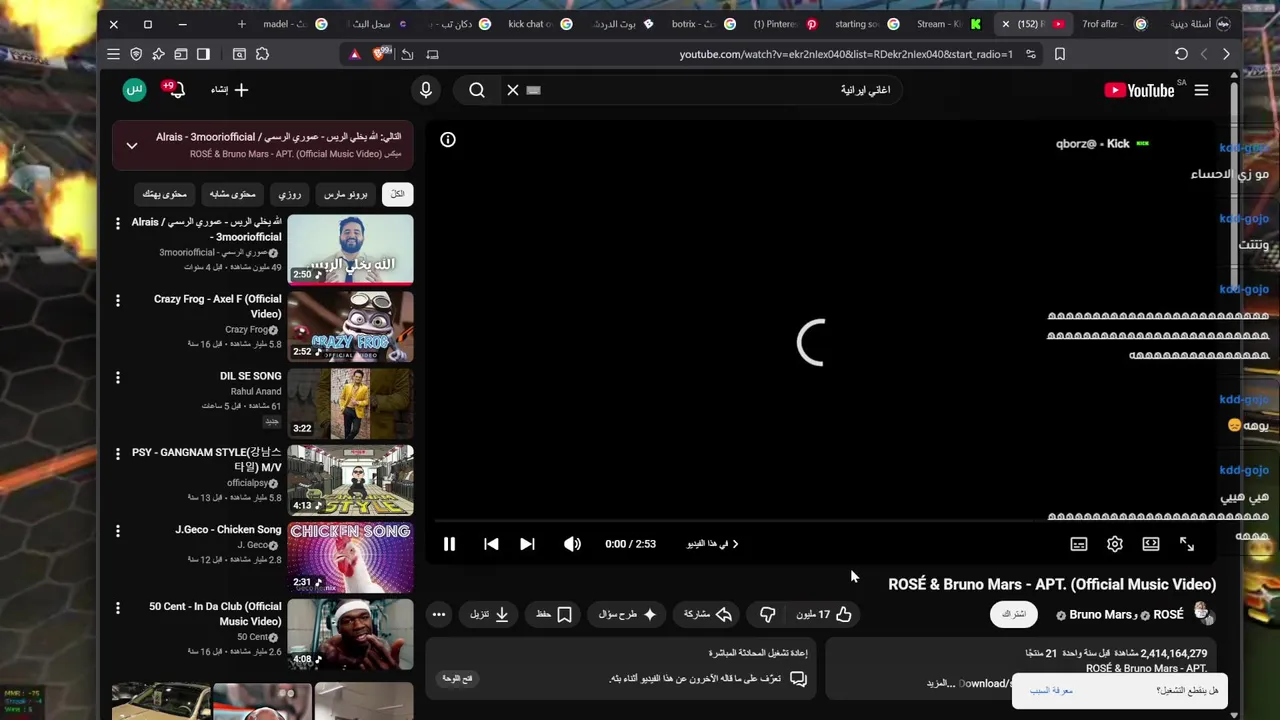
Task: Open 'الله يخلي الريس' video thumbnail
Action: click(x=350, y=249)
